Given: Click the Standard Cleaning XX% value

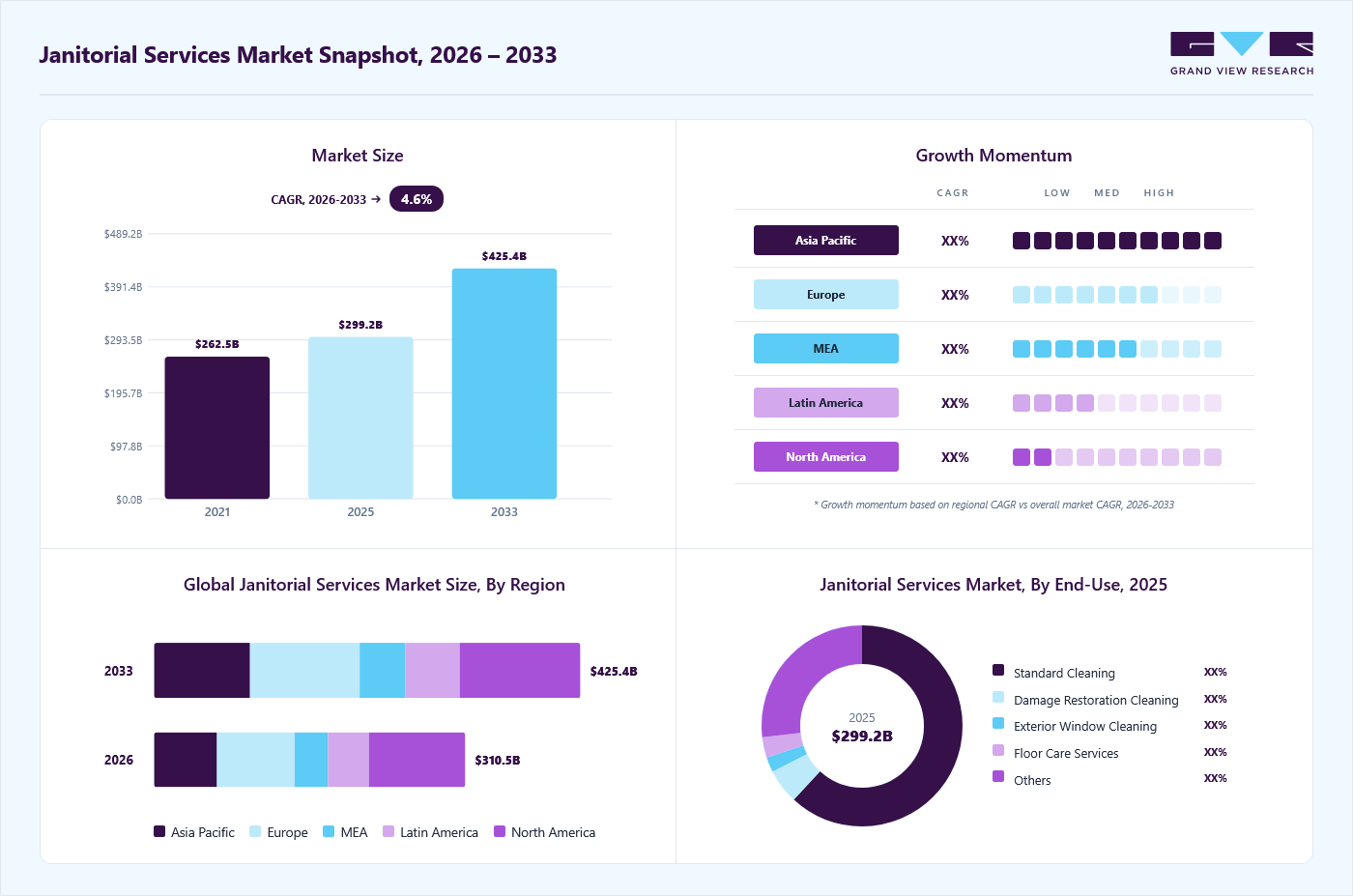Looking at the screenshot, I should point(1215,672).
